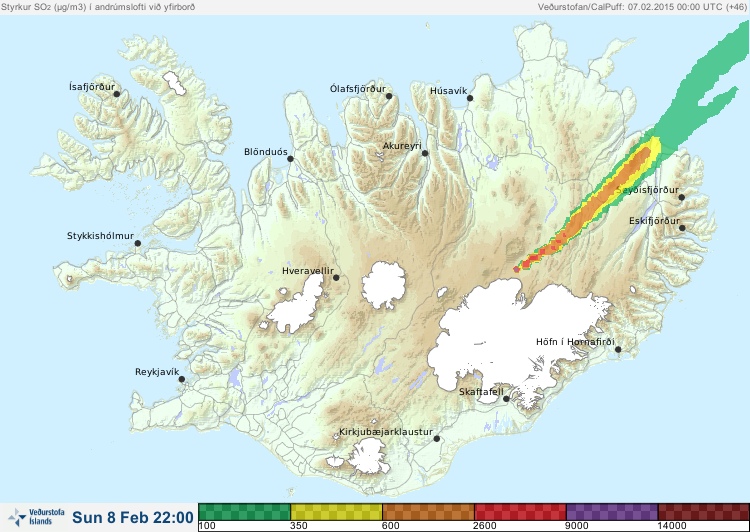Click the red 2600 legend swatch
Screen dimensions: 750x532
[x=520, y=512]
